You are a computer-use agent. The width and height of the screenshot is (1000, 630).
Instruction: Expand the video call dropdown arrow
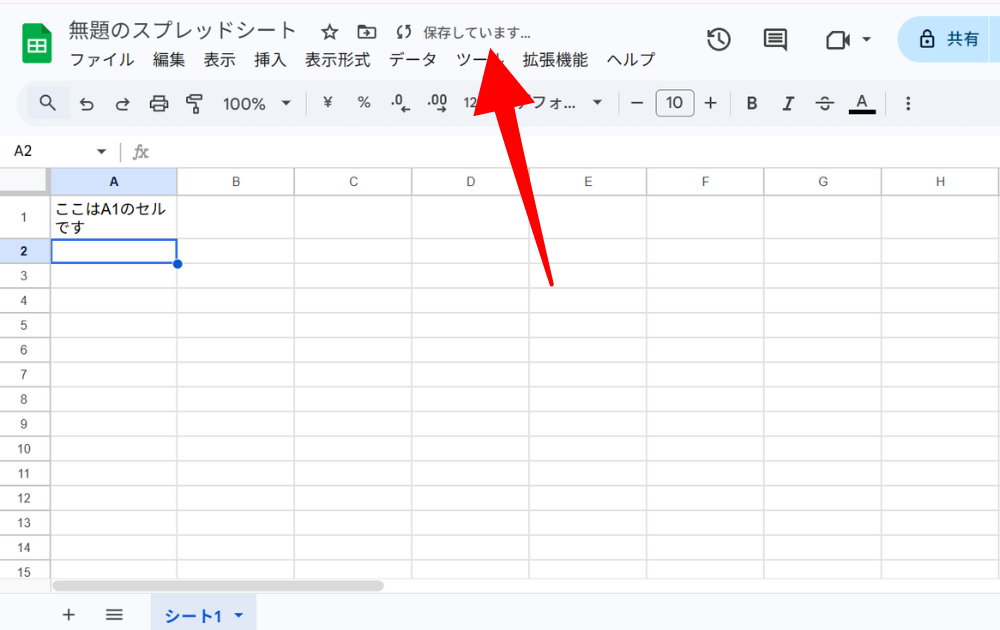[866, 40]
